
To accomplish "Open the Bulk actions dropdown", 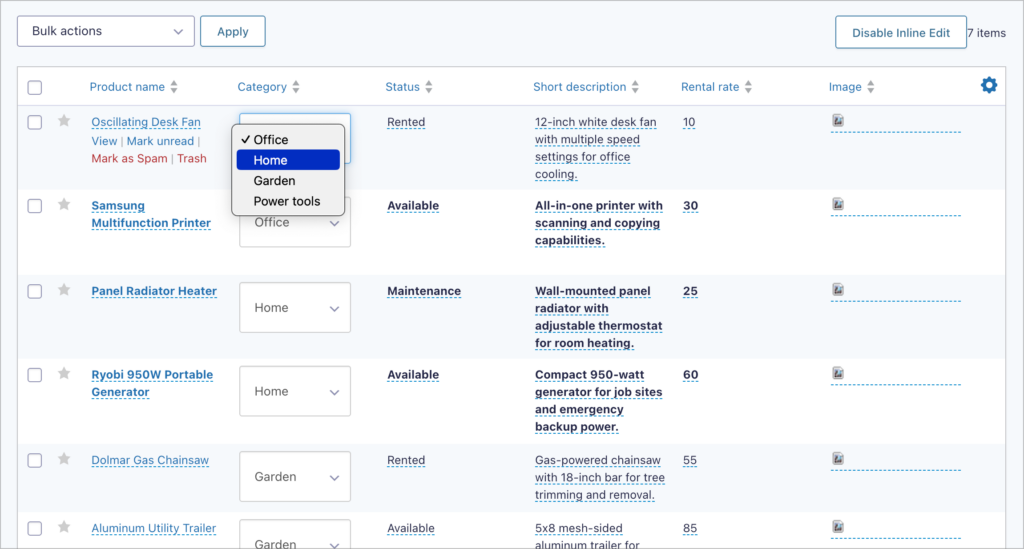I will coord(106,31).
